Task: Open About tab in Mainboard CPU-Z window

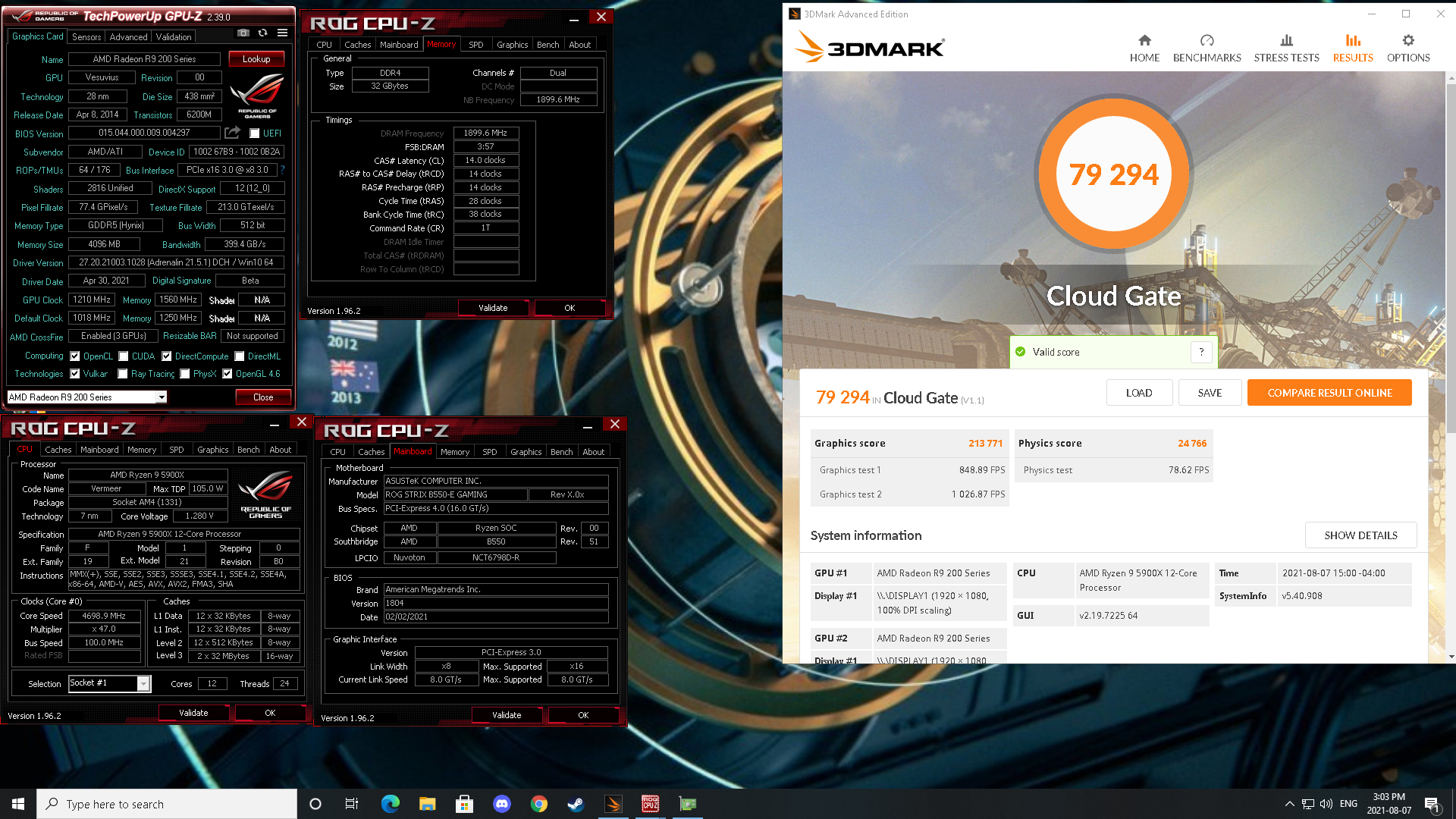Action: [594, 452]
